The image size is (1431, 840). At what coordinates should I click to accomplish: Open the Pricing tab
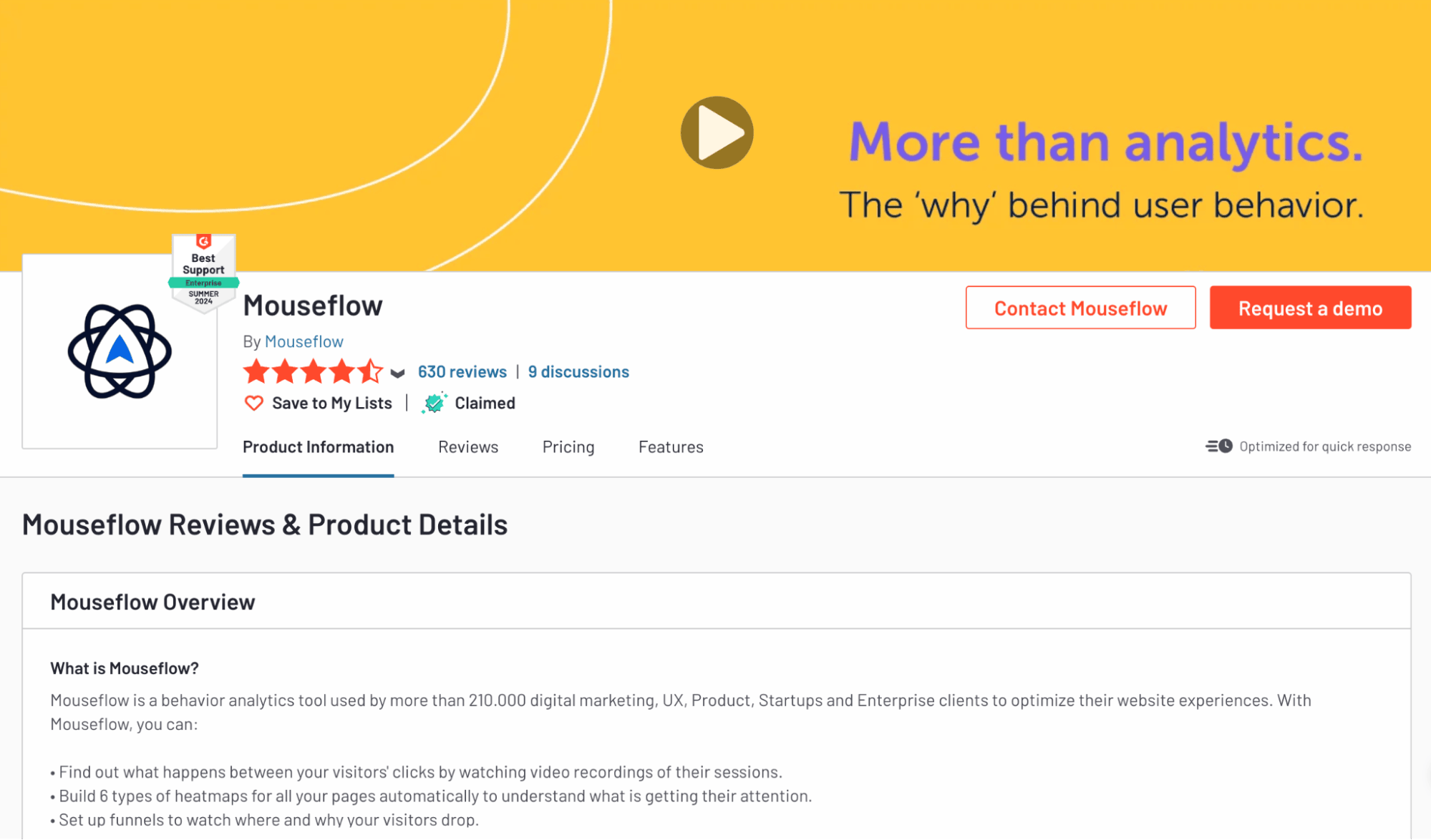pyautogui.click(x=568, y=446)
